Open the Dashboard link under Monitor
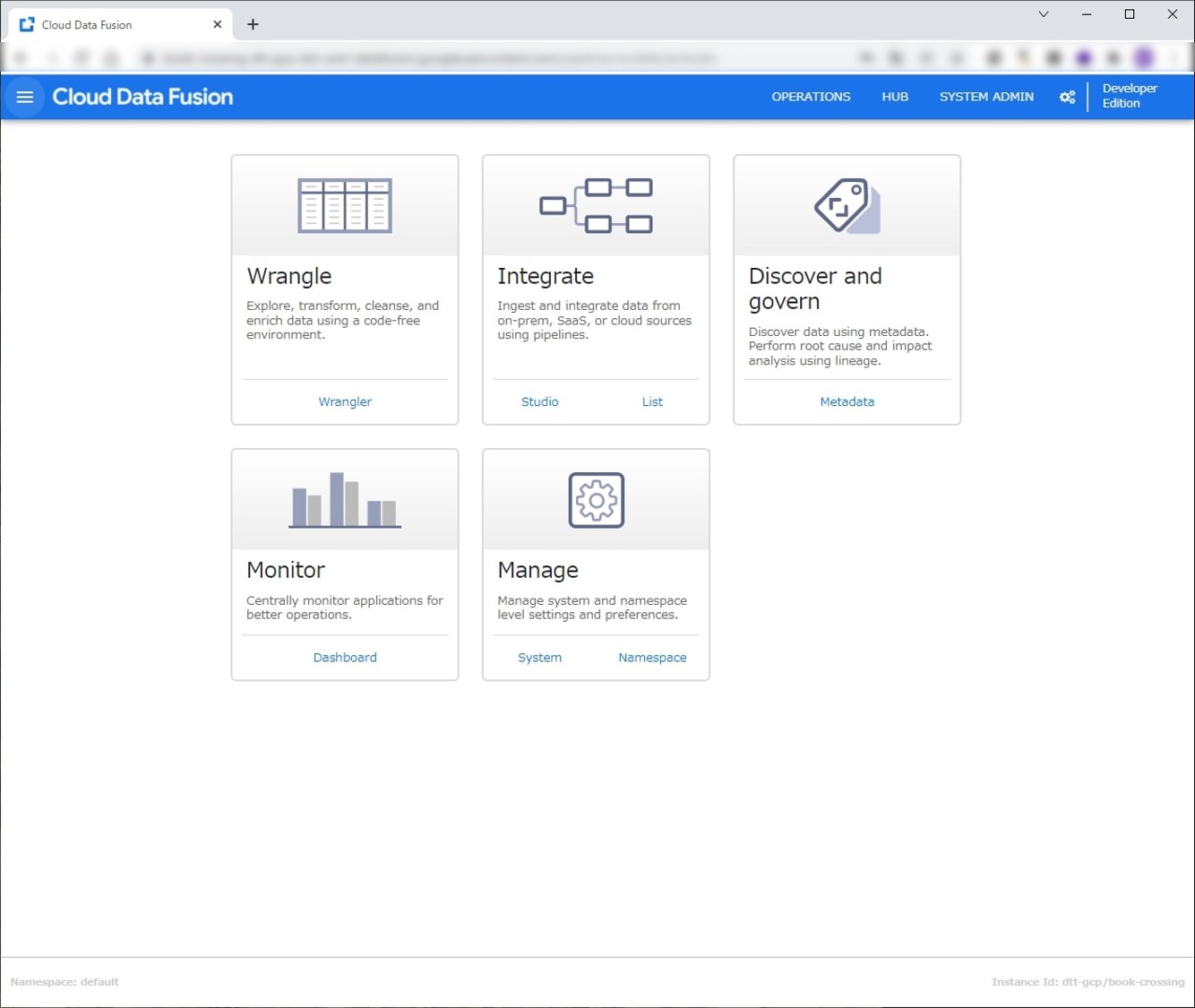The height and width of the screenshot is (1008, 1195). coord(345,657)
